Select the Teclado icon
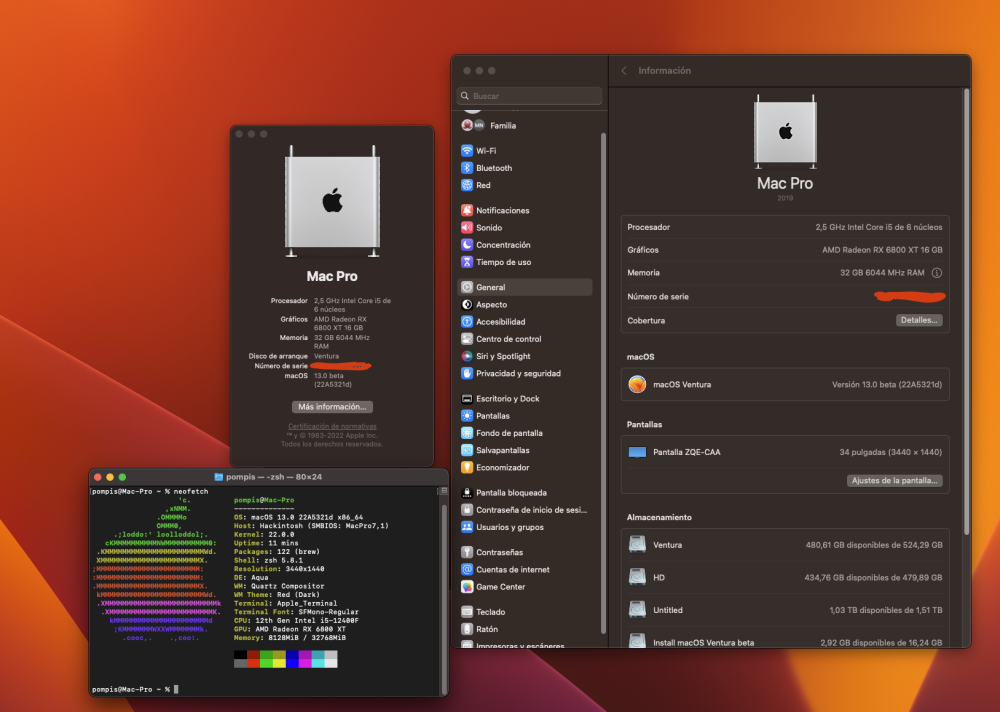This screenshot has height=712, width=1000. pos(467,611)
